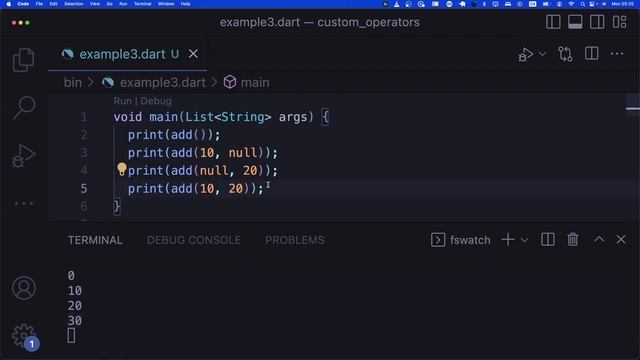Maximize panel size chevron

coord(599,239)
